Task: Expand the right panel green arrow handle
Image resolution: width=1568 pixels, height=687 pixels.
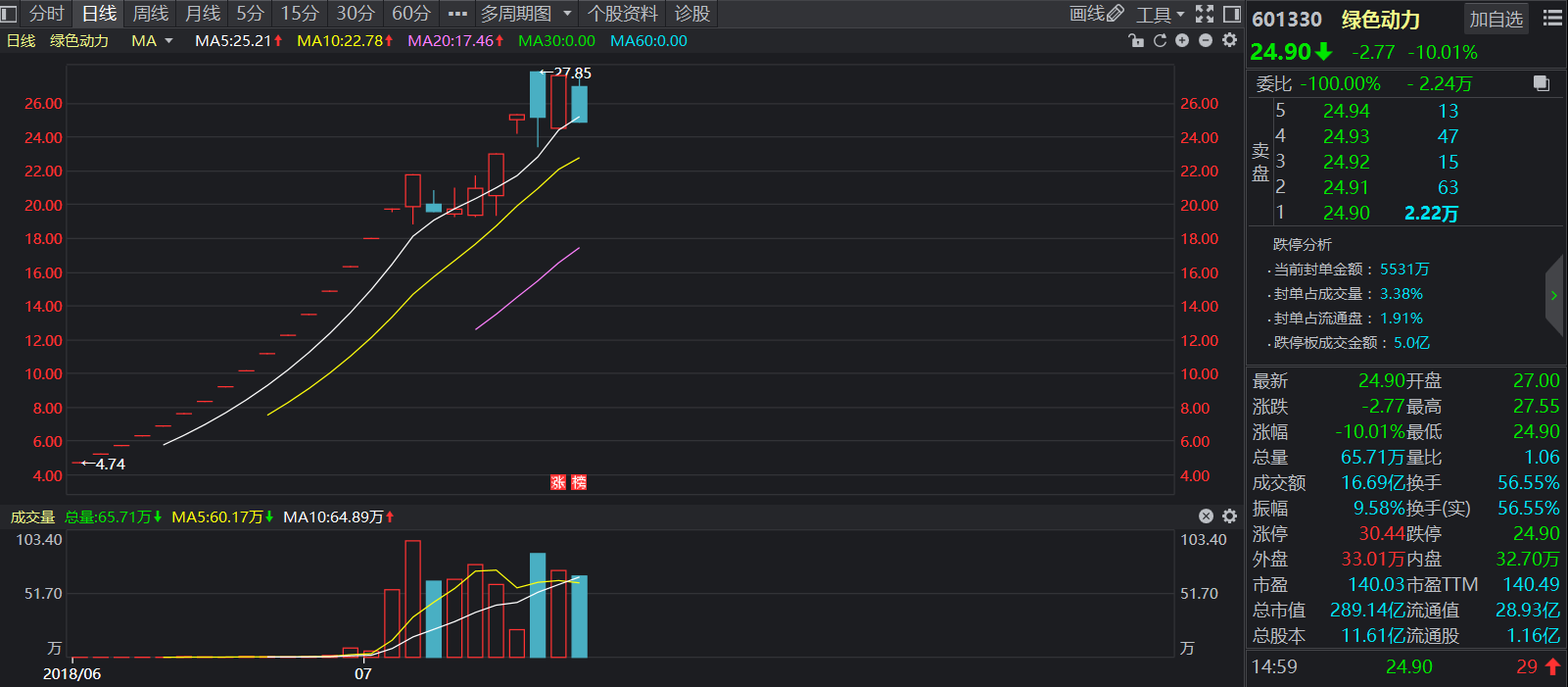Action: (x=1554, y=295)
